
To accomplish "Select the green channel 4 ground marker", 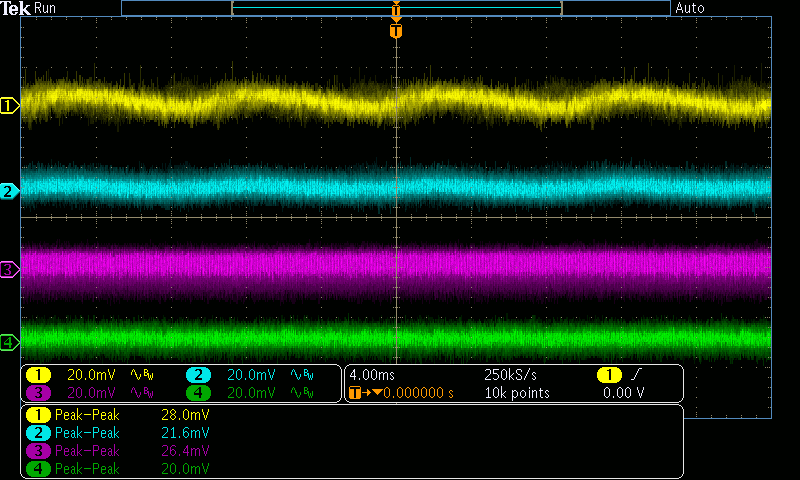I will coord(9,343).
